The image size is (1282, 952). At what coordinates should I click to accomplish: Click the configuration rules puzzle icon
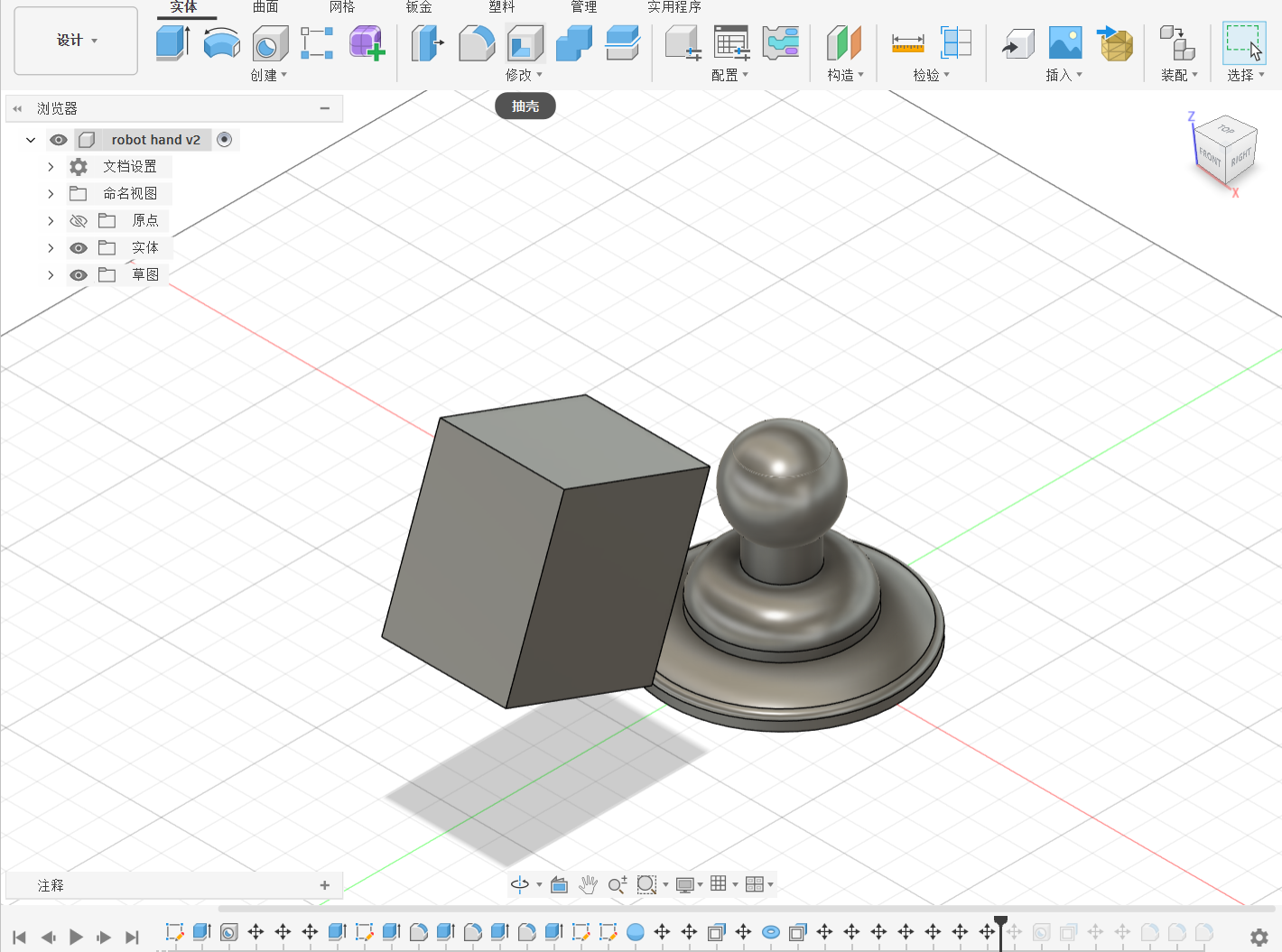tap(780, 42)
